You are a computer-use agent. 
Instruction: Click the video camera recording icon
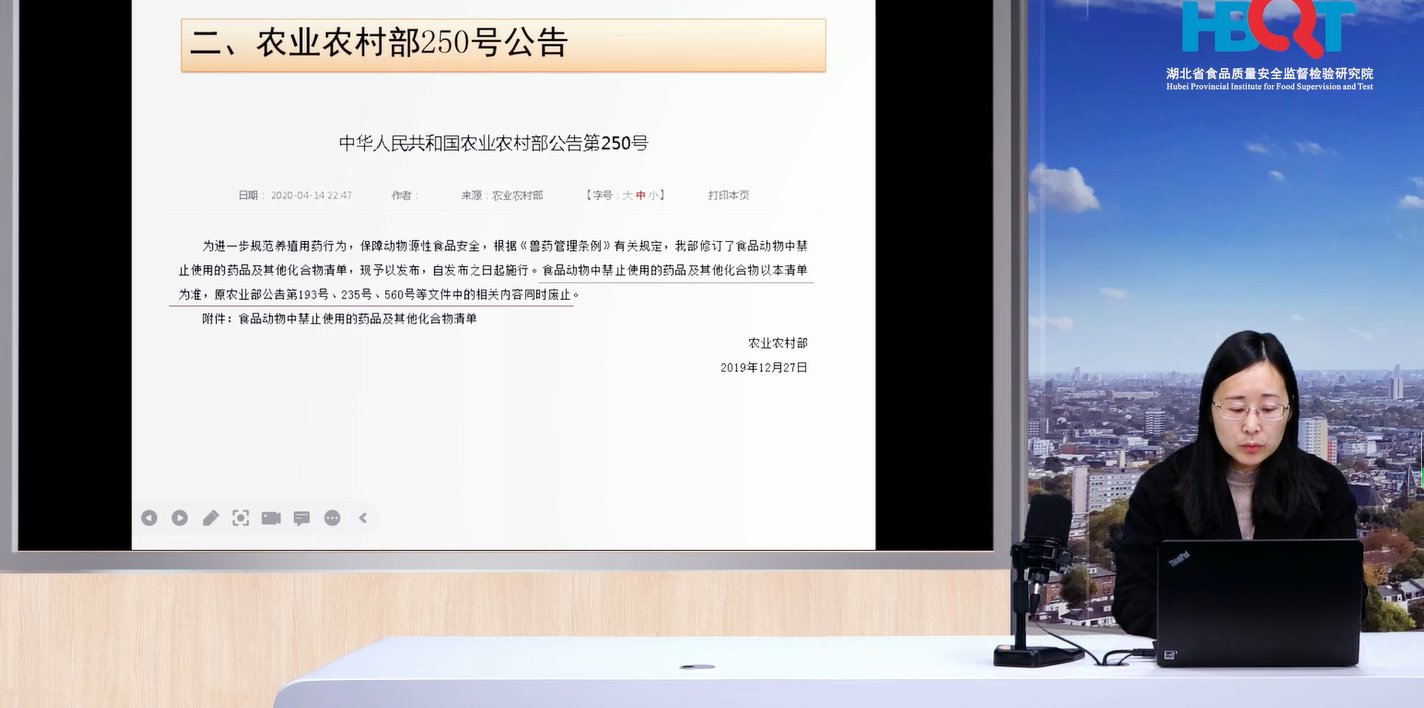(x=271, y=518)
